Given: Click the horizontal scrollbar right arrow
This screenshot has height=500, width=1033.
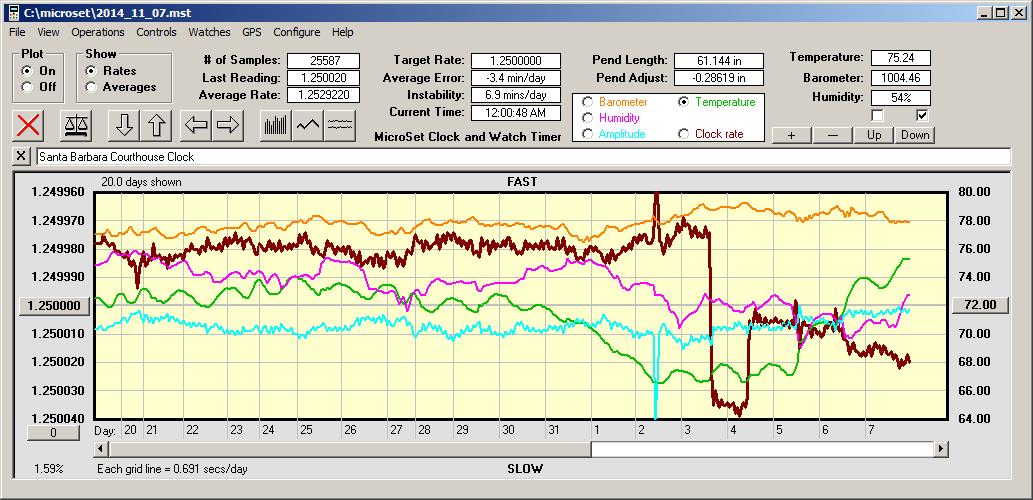Looking at the screenshot, I should tap(941, 450).
